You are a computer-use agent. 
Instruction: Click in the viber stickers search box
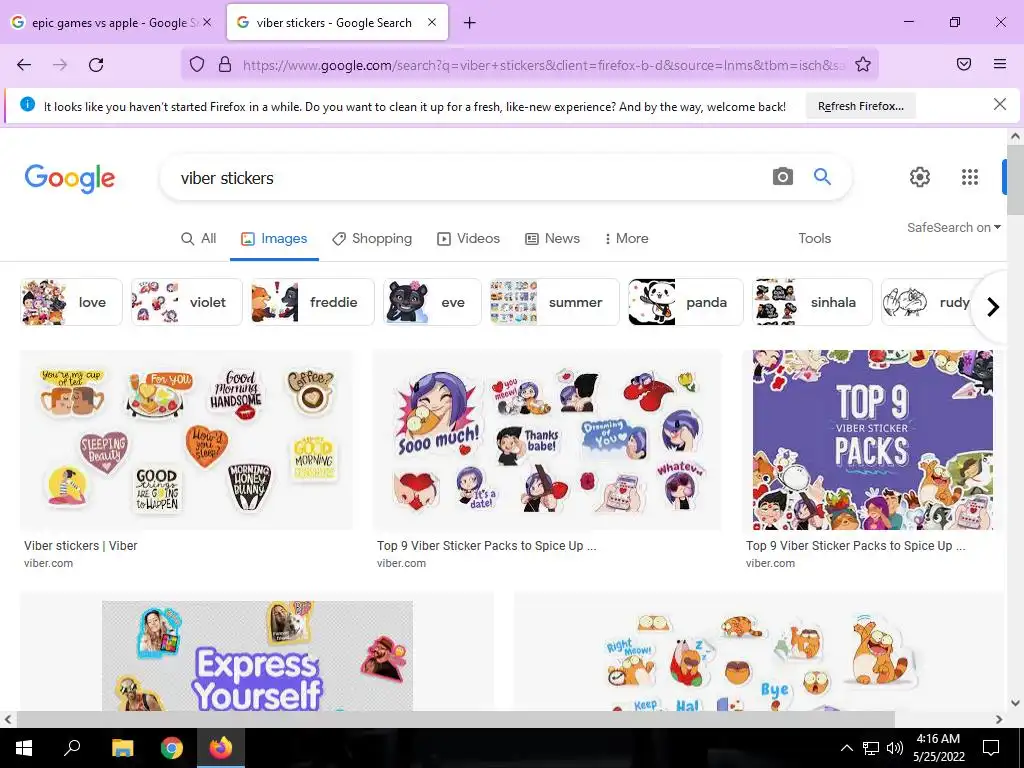coord(470,178)
